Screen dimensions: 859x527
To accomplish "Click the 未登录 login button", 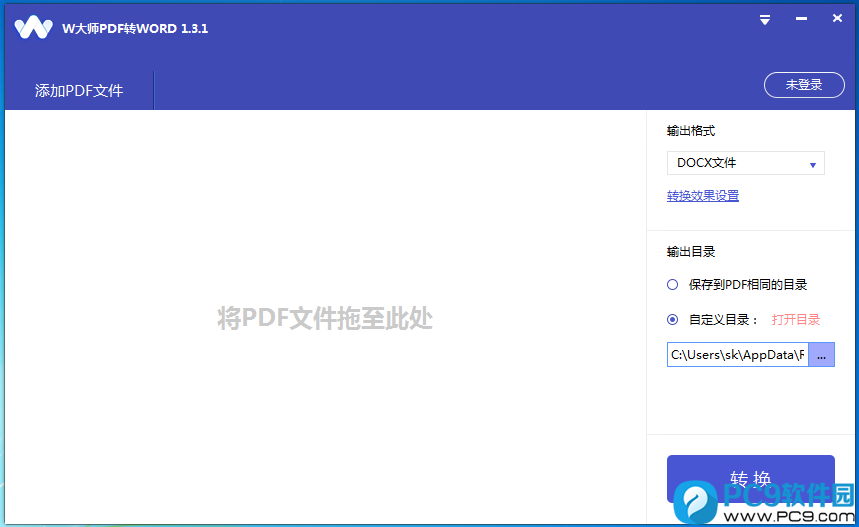I will [804, 85].
